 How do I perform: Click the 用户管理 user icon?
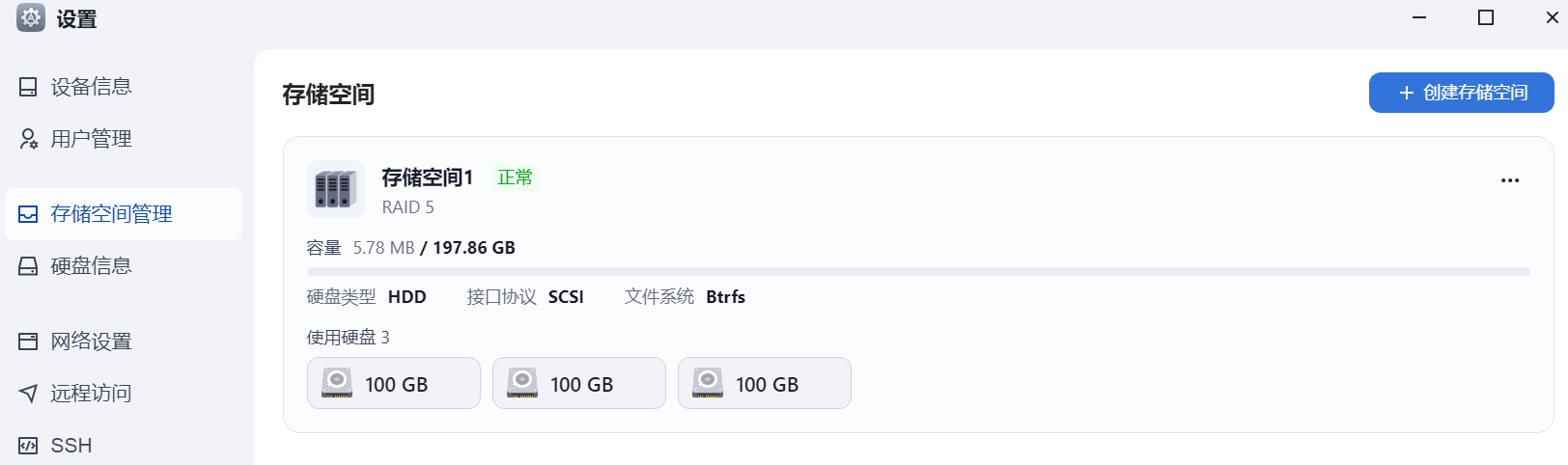coord(28,139)
